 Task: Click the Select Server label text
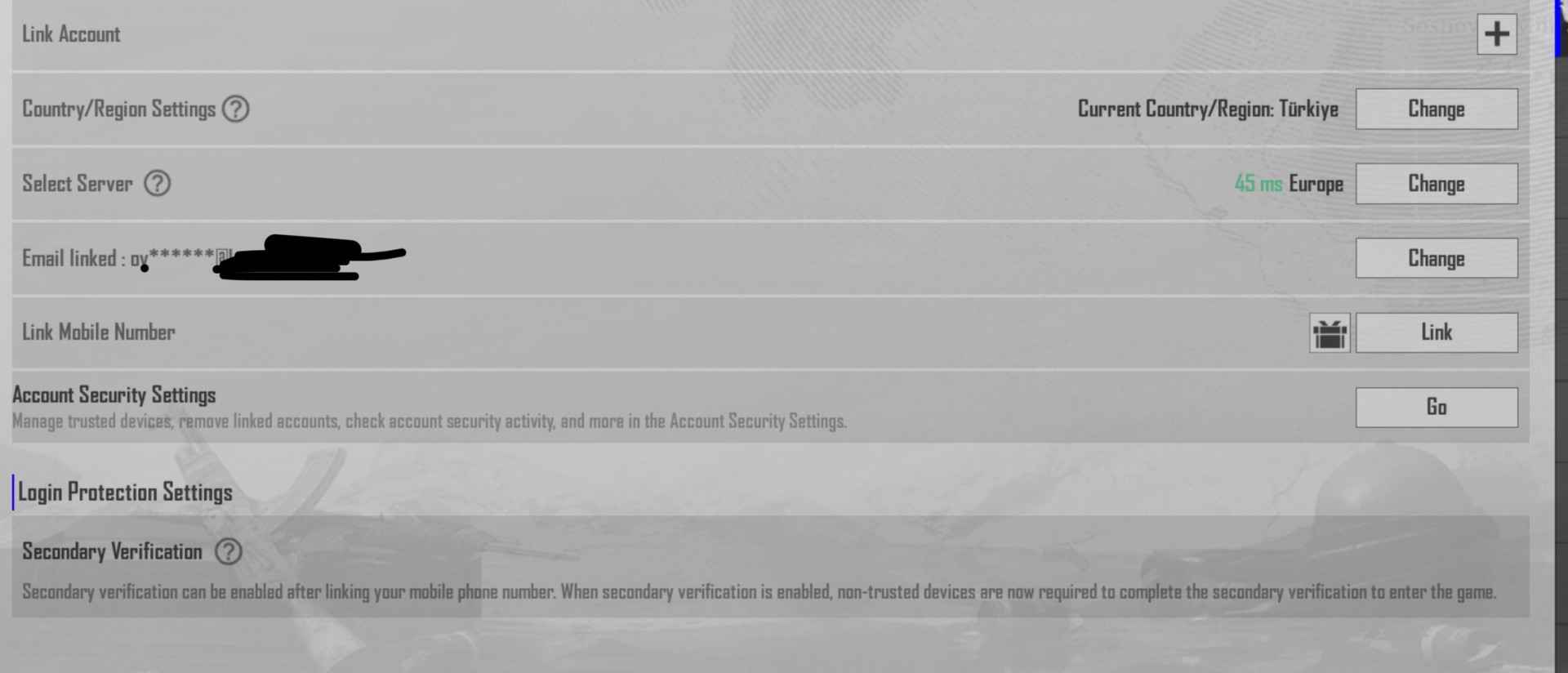(77, 184)
